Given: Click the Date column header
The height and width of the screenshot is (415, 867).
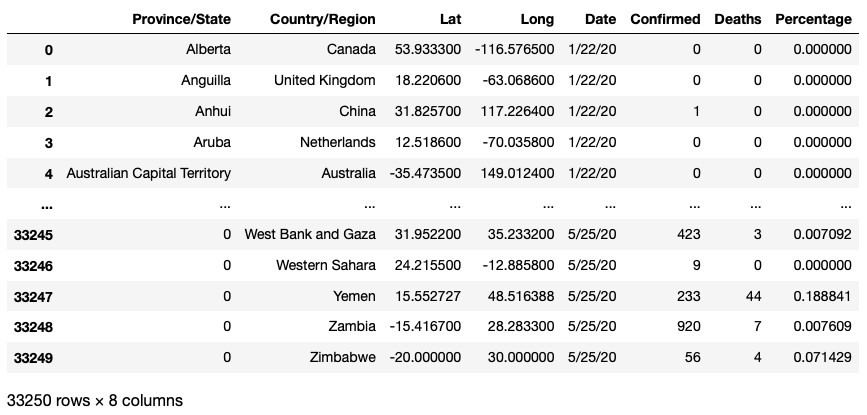Looking at the screenshot, I should [600, 19].
